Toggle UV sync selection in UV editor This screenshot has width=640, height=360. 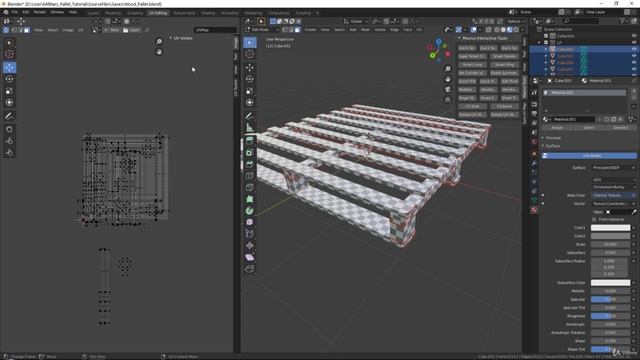tap(6, 30)
